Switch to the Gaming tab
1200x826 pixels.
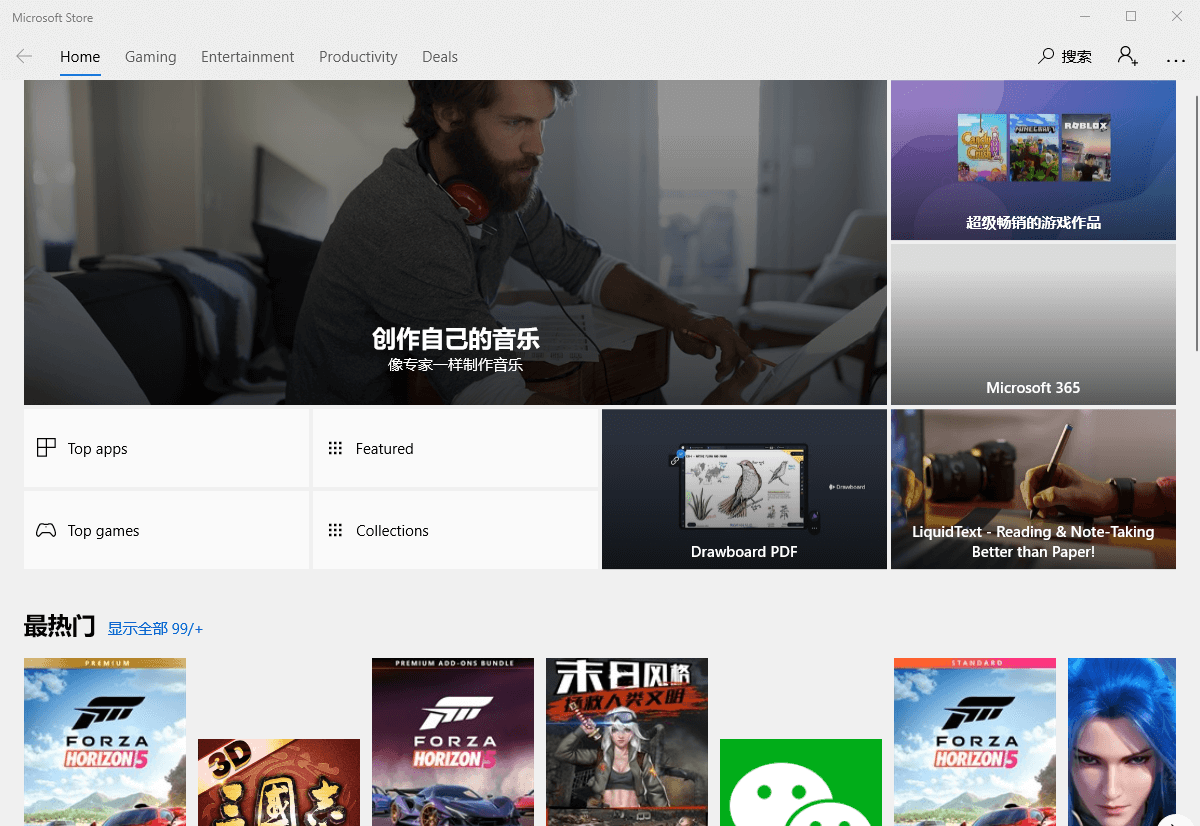click(x=150, y=57)
